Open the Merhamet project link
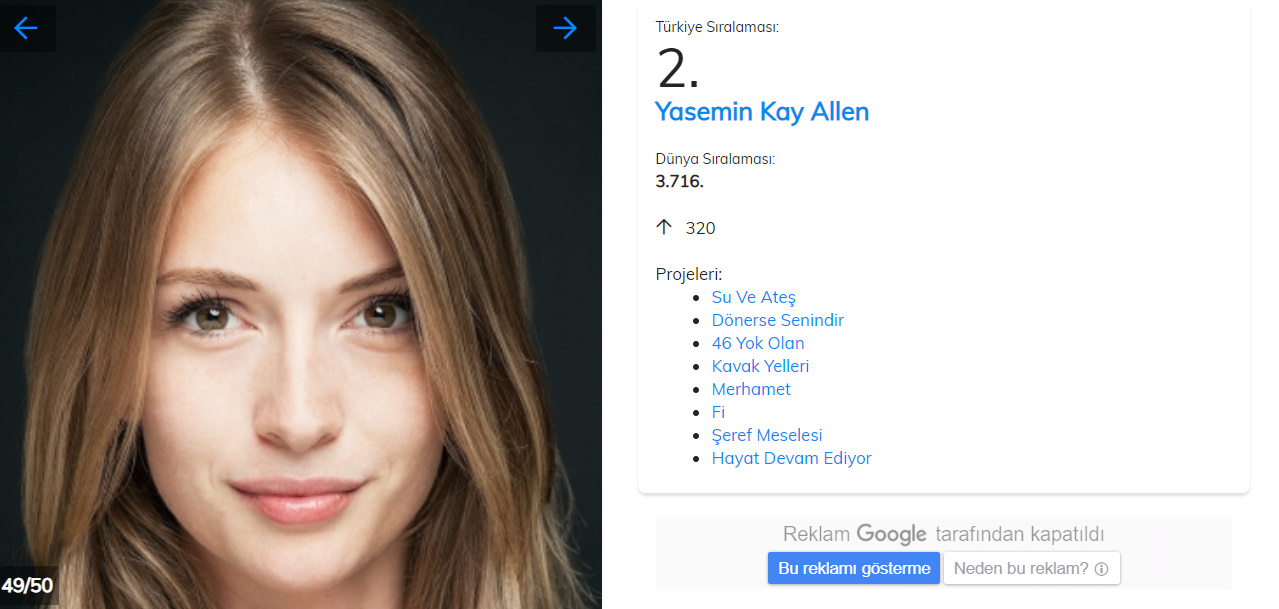Screen dimensions: 1279x609 coord(751,389)
